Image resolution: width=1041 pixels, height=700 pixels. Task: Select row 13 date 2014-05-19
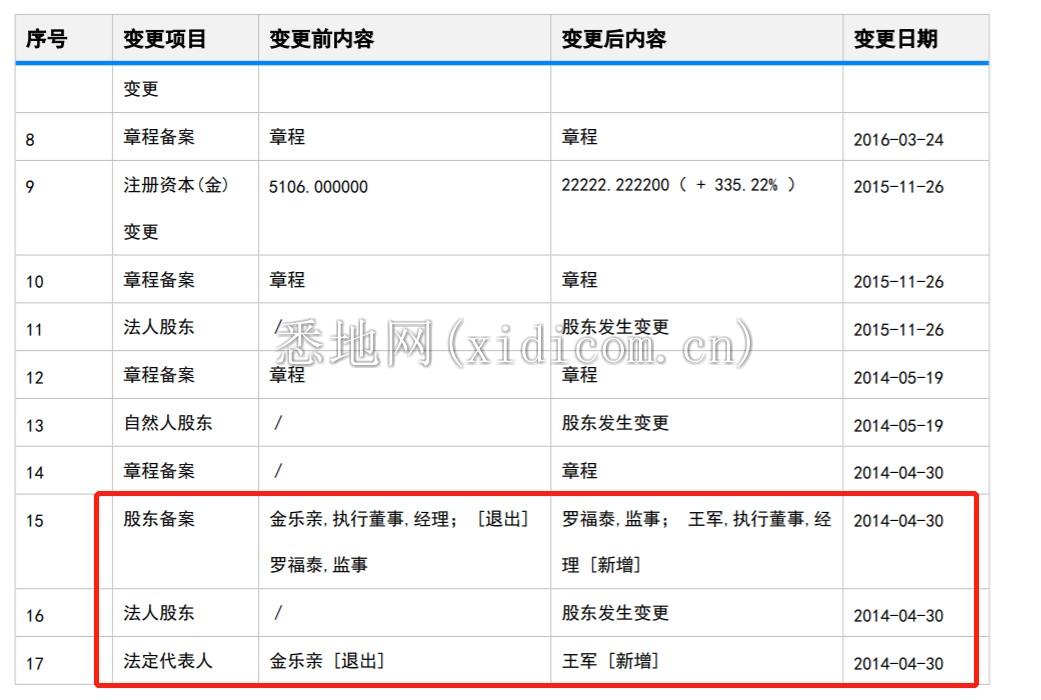point(898,425)
